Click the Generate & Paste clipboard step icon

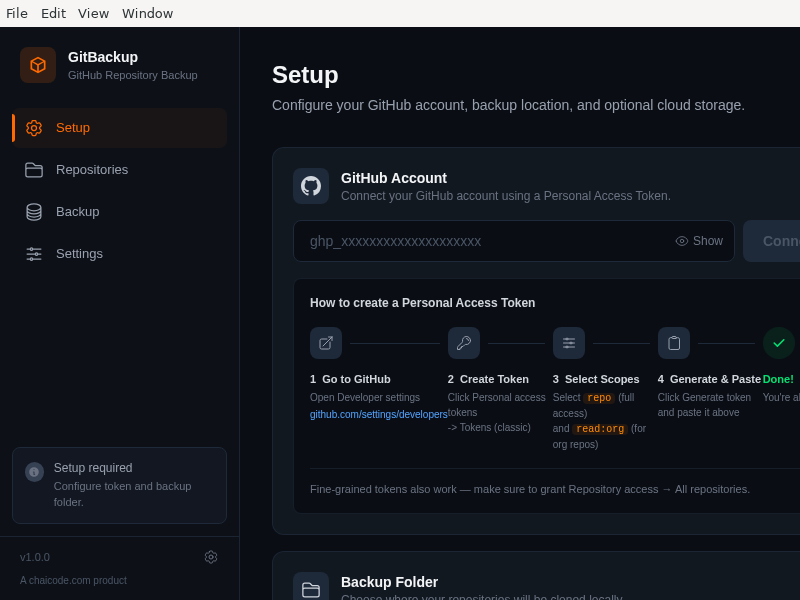pos(674,343)
